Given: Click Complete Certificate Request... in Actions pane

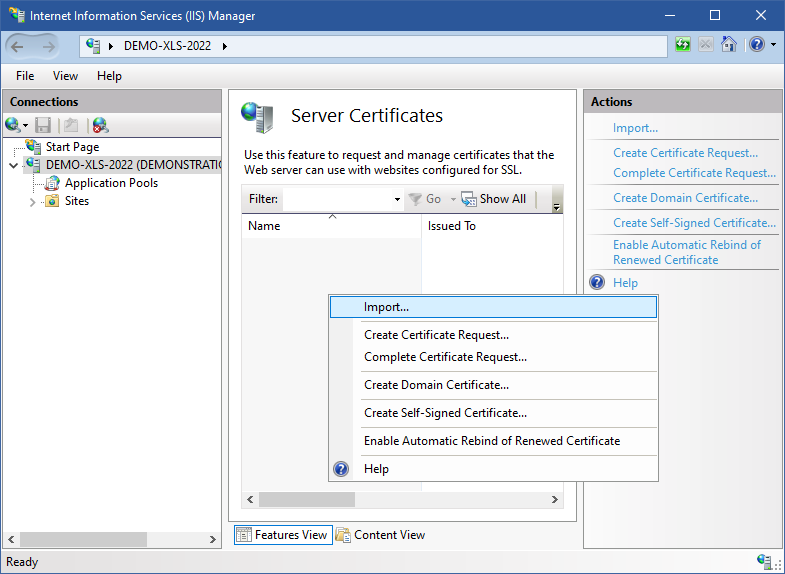Looking at the screenshot, I should 694,173.
